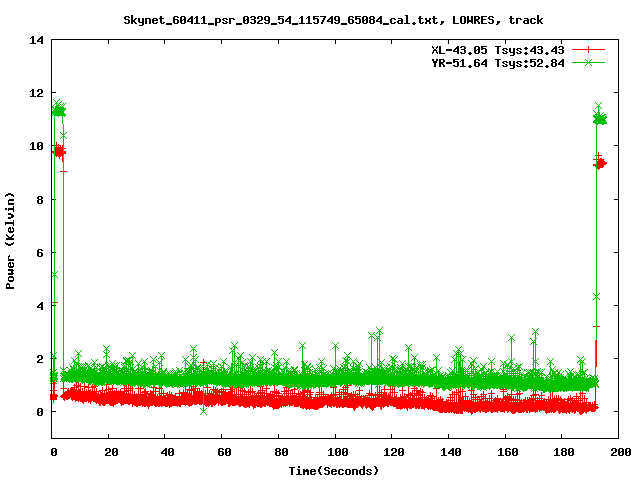This screenshot has height=480, width=640.
Task: Click the x-axis tick label '140'
Action: 451,452
